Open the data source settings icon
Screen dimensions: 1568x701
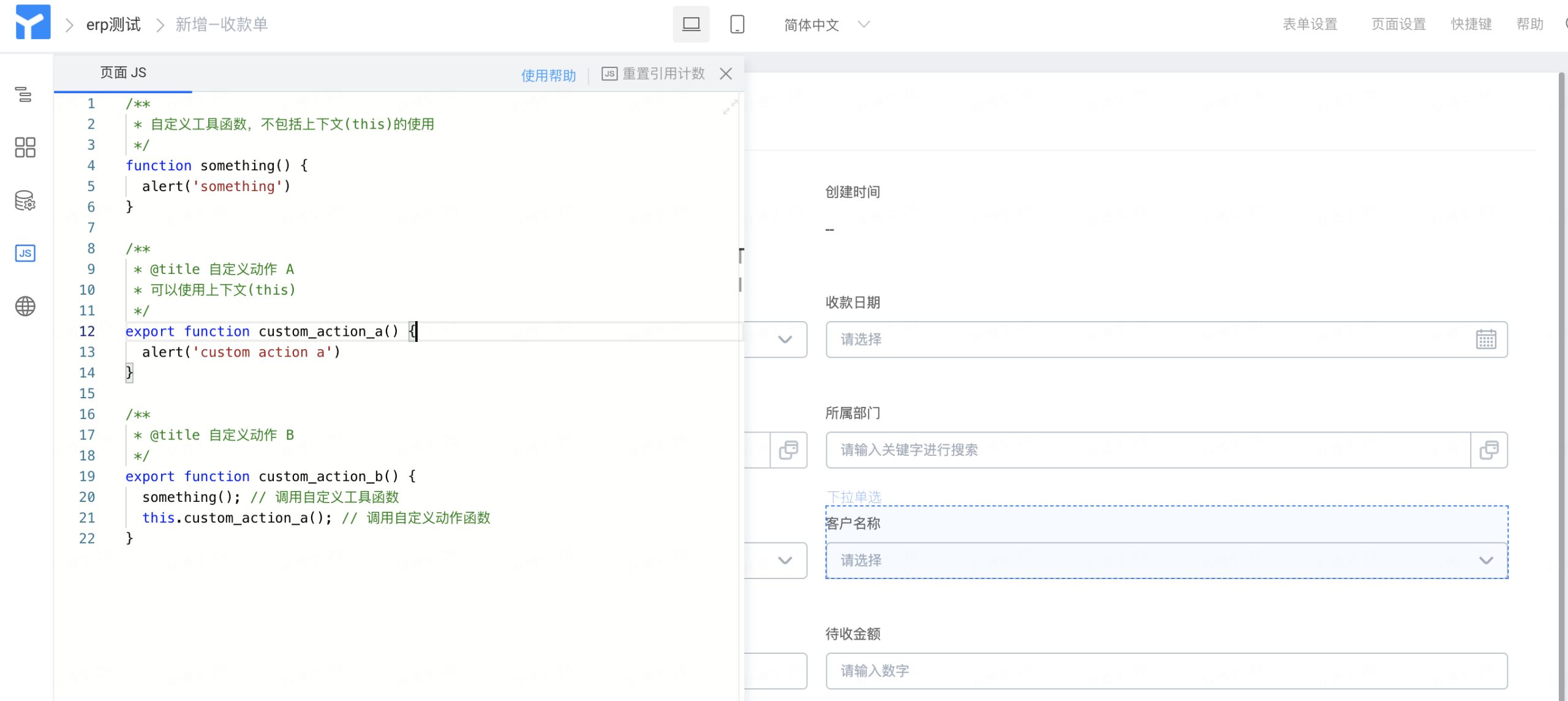pyautogui.click(x=24, y=200)
